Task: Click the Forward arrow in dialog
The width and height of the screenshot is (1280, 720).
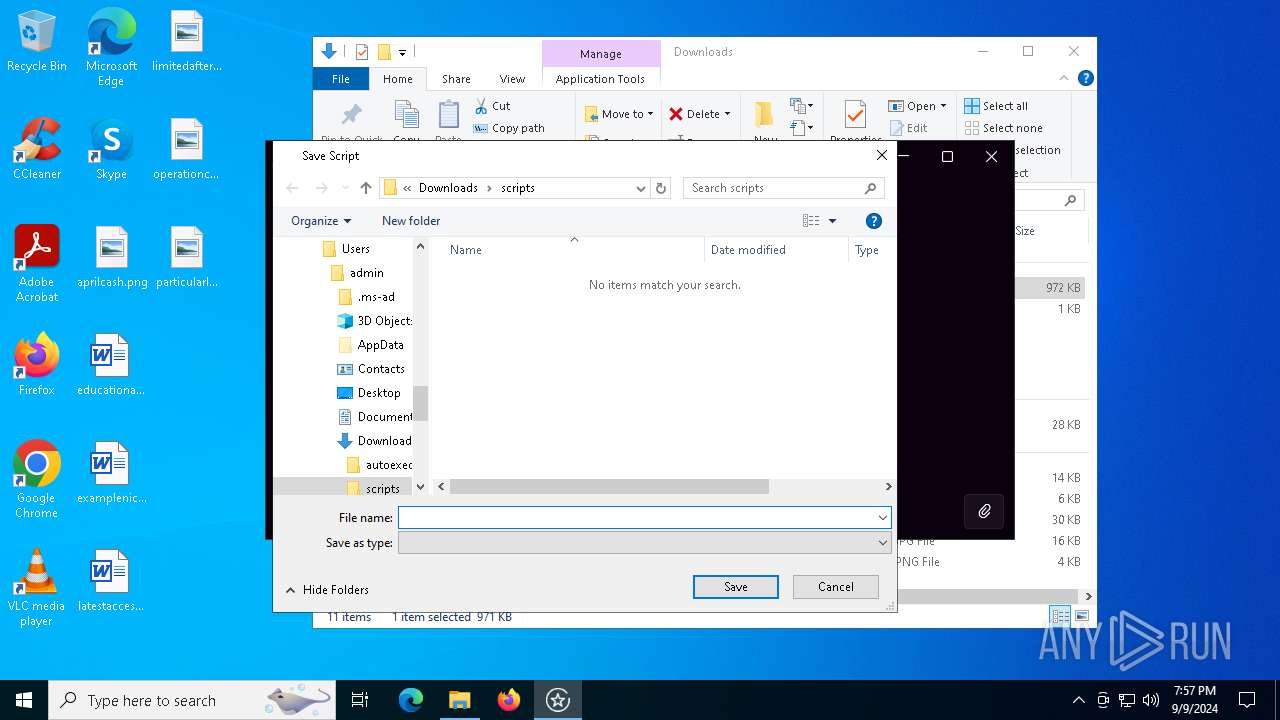Action: [x=321, y=188]
